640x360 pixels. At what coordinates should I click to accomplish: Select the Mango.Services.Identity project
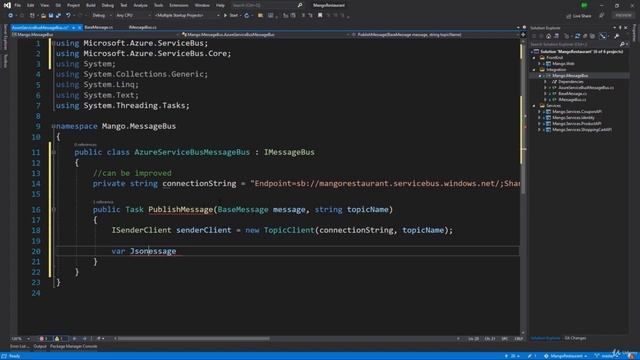tap(573, 118)
